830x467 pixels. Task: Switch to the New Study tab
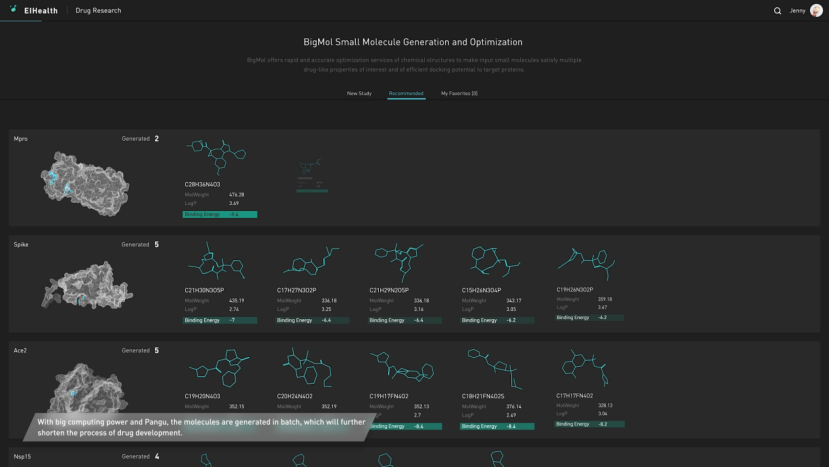359,93
